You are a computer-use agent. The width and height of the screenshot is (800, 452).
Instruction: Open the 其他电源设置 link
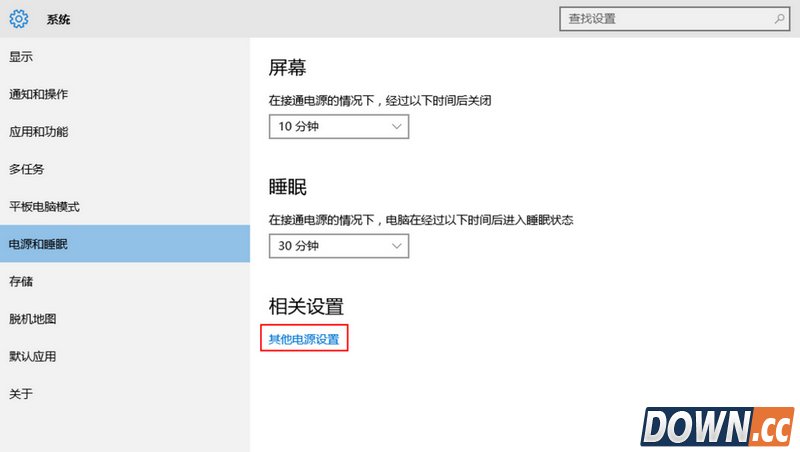click(x=304, y=339)
